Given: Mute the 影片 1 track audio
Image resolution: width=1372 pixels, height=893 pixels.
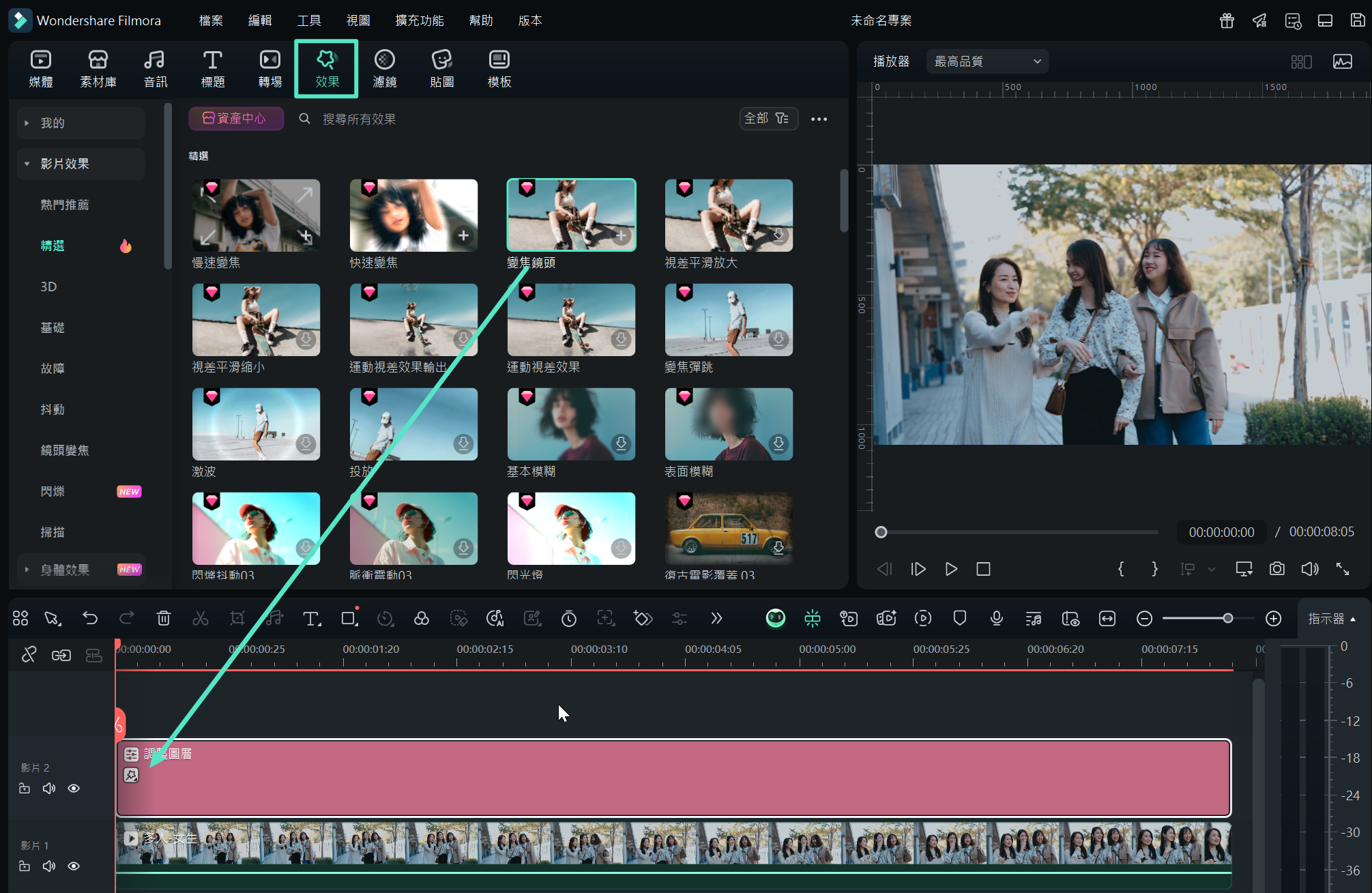Looking at the screenshot, I should pyautogui.click(x=49, y=866).
